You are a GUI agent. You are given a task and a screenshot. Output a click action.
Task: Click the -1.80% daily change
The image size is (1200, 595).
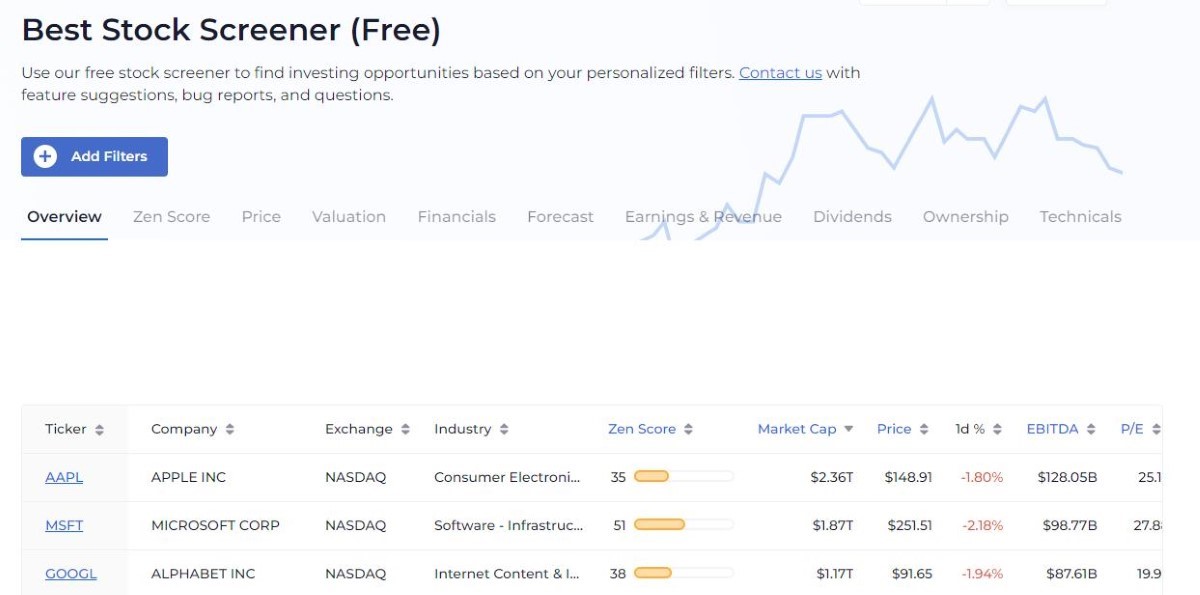click(x=982, y=478)
